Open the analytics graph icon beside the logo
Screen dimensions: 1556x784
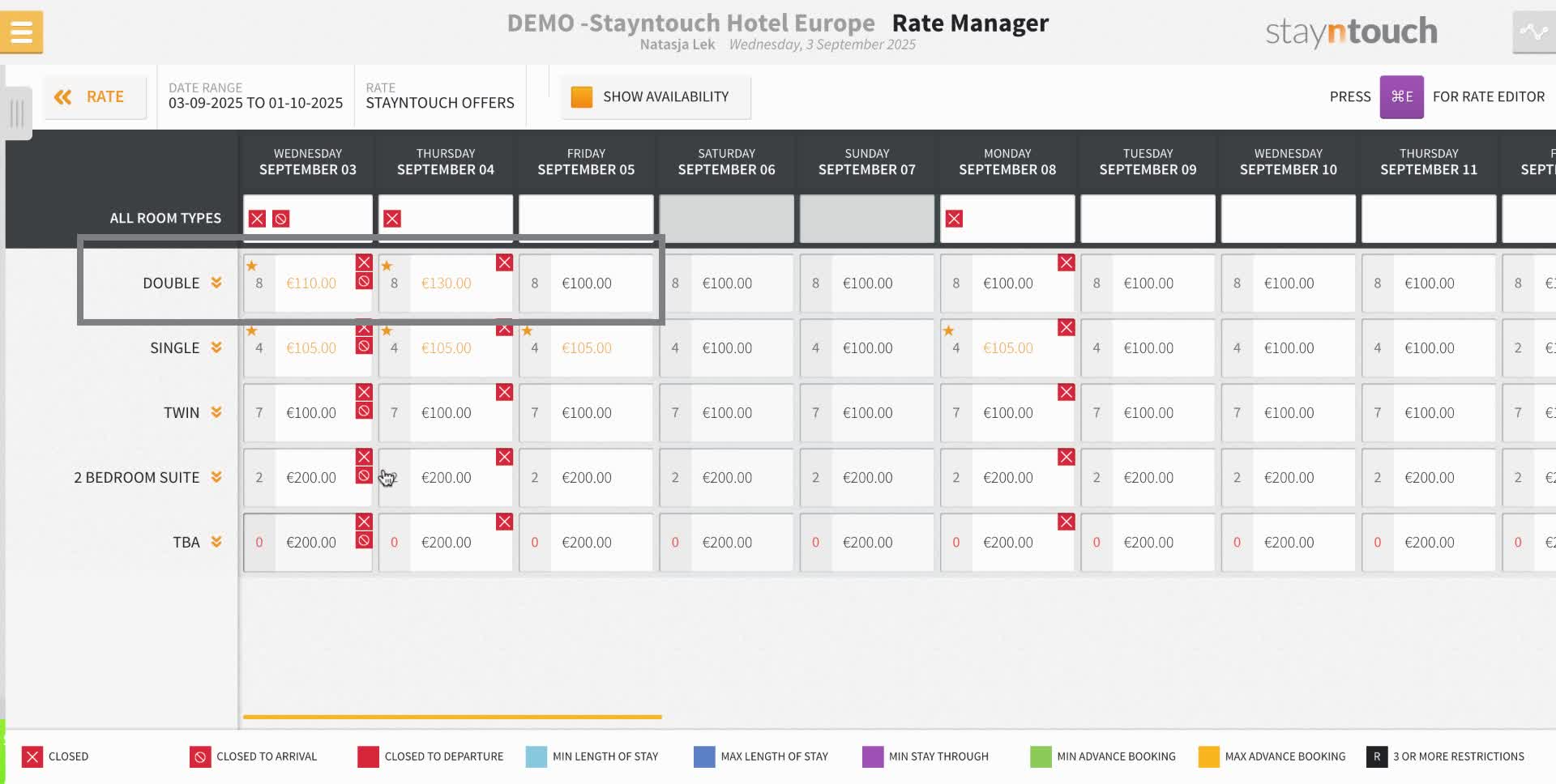1534,32
